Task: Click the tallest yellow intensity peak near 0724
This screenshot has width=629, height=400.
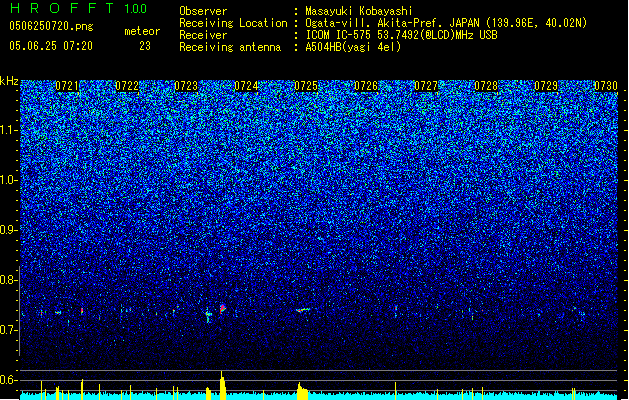Action: [x=222, y=385]
